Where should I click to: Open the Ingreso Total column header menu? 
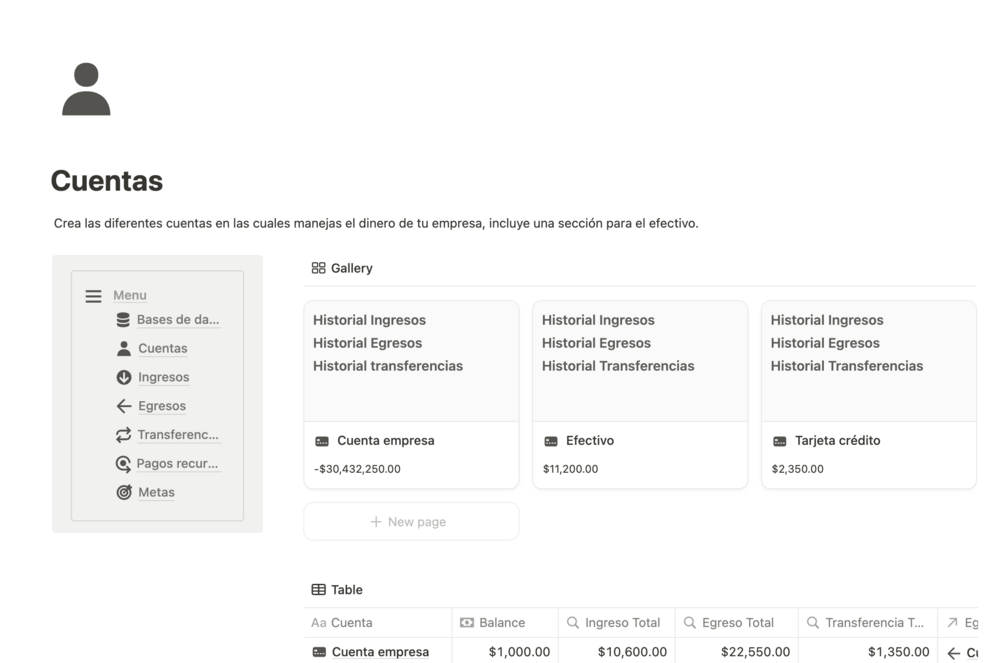pyautogui.click(x=622, y=623)
